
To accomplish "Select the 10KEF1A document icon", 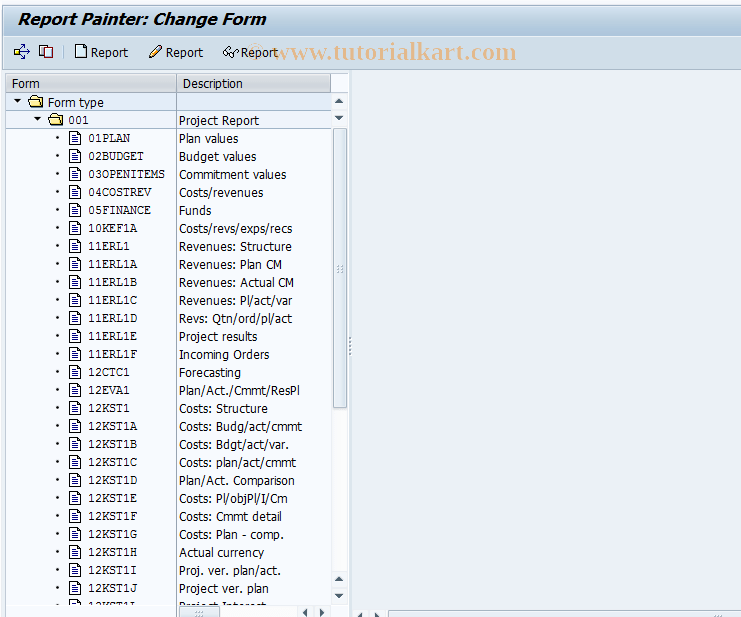I will click(75, 228).
